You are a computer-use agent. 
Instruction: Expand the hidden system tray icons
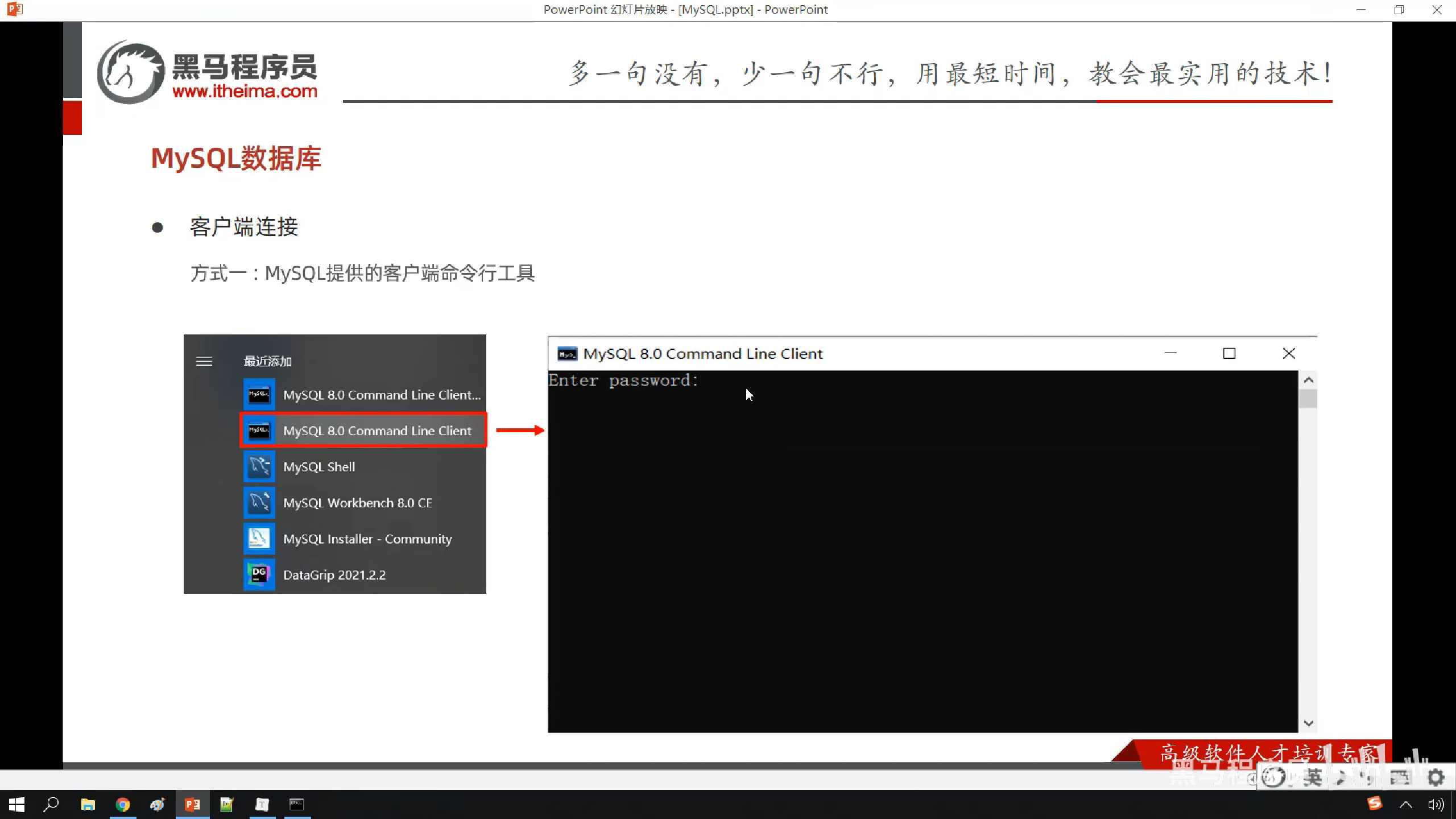point(1405,804)
